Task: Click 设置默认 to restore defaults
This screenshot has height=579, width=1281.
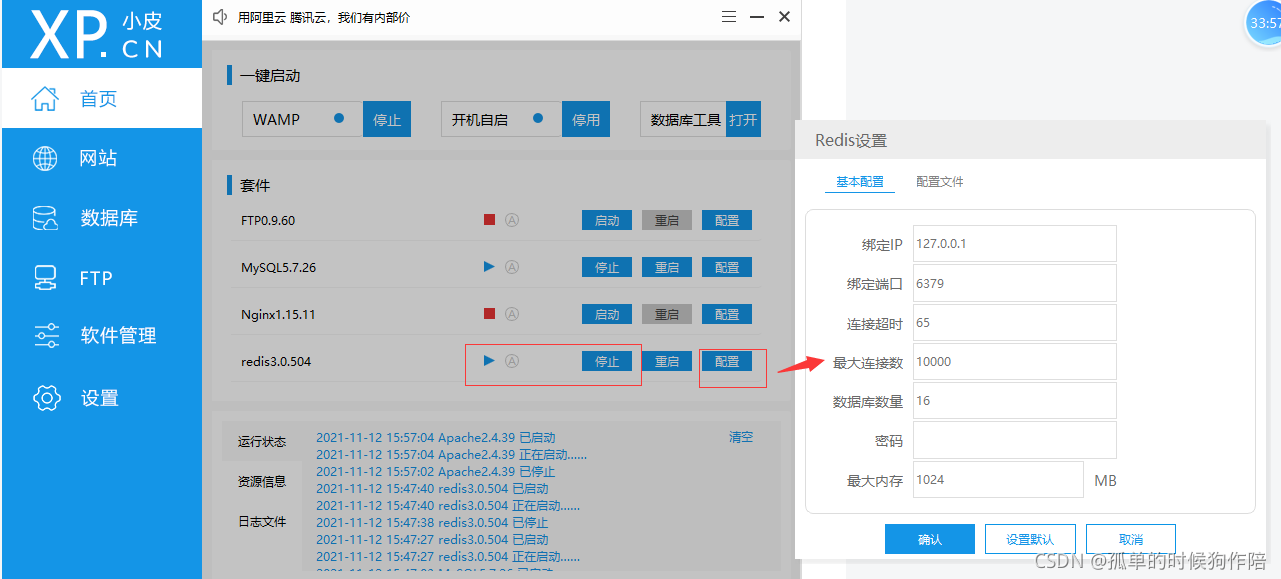Action: tap(1030, 539)
